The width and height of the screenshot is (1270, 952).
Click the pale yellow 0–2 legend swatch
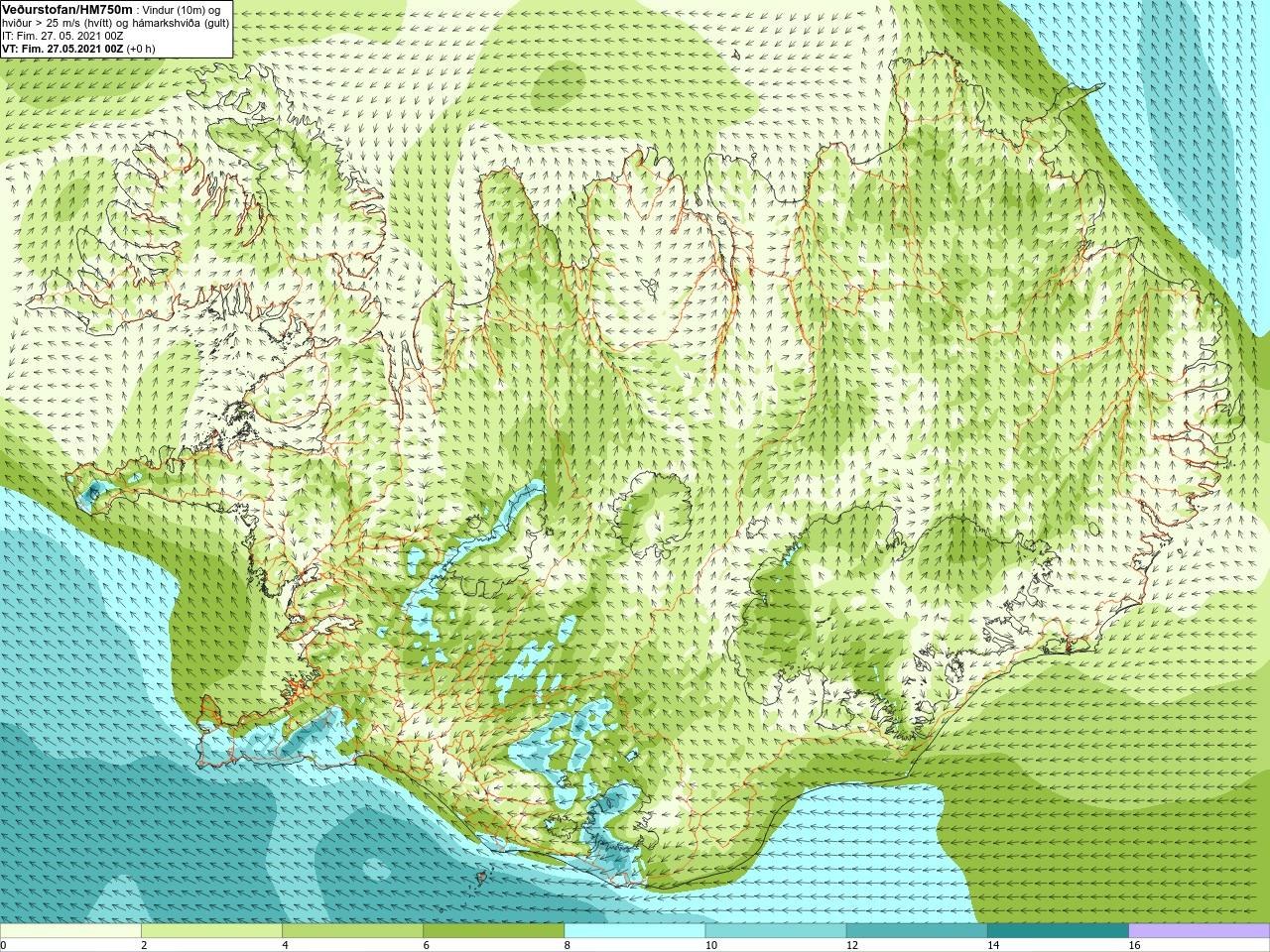click(70, 931)
